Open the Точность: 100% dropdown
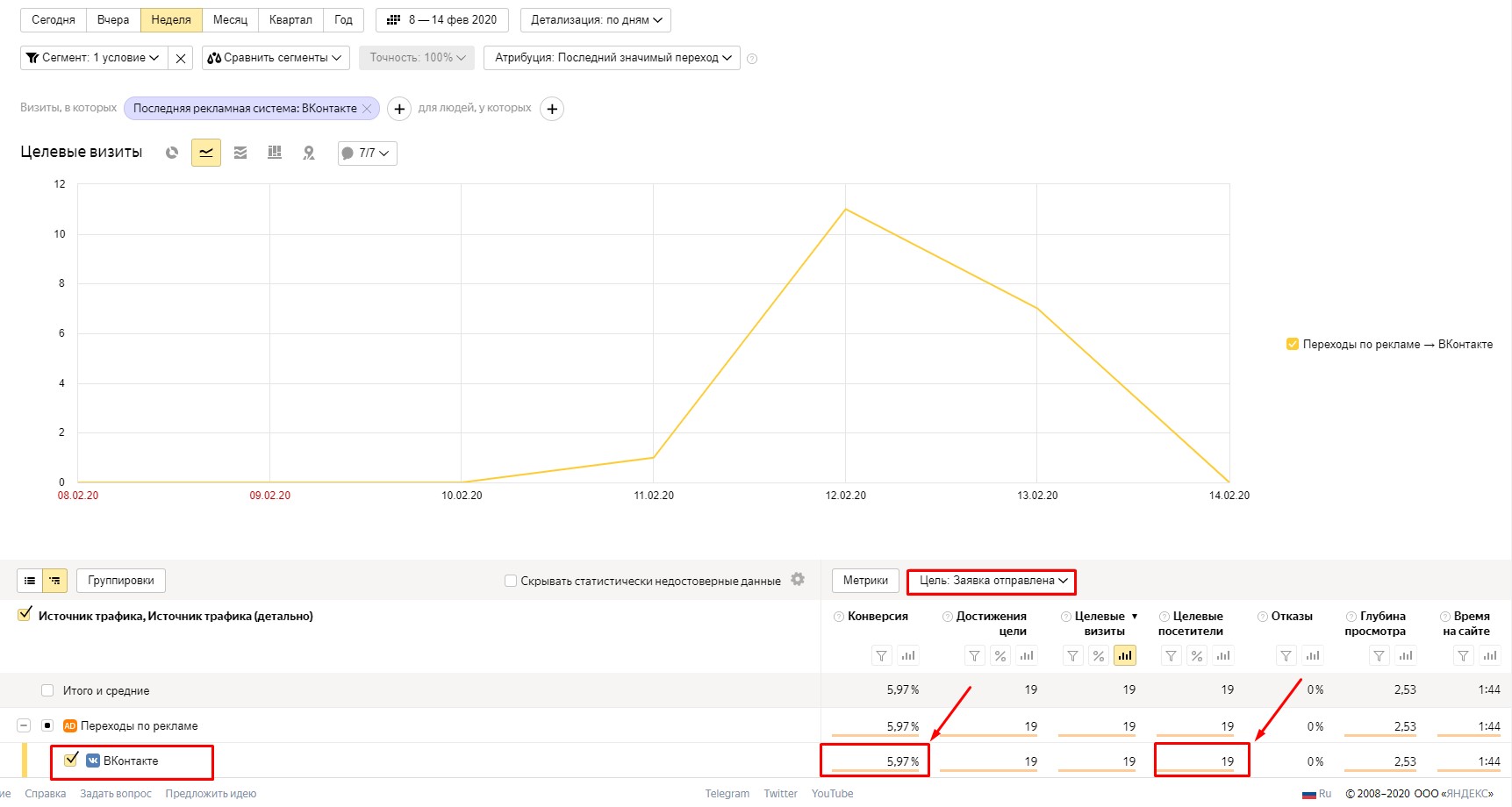Viewport: 1512px width, 807px height. (x=417, y=58)
